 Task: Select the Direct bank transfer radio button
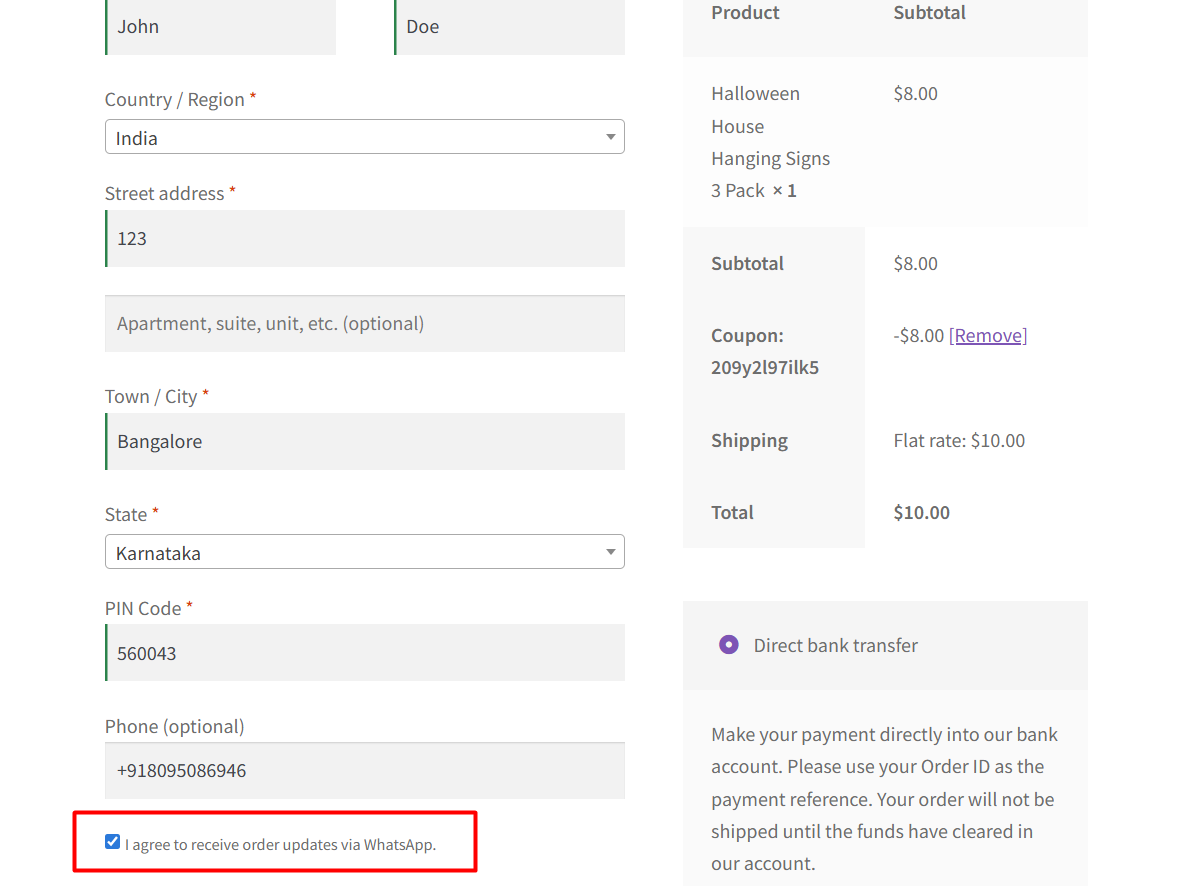point(729,645)
